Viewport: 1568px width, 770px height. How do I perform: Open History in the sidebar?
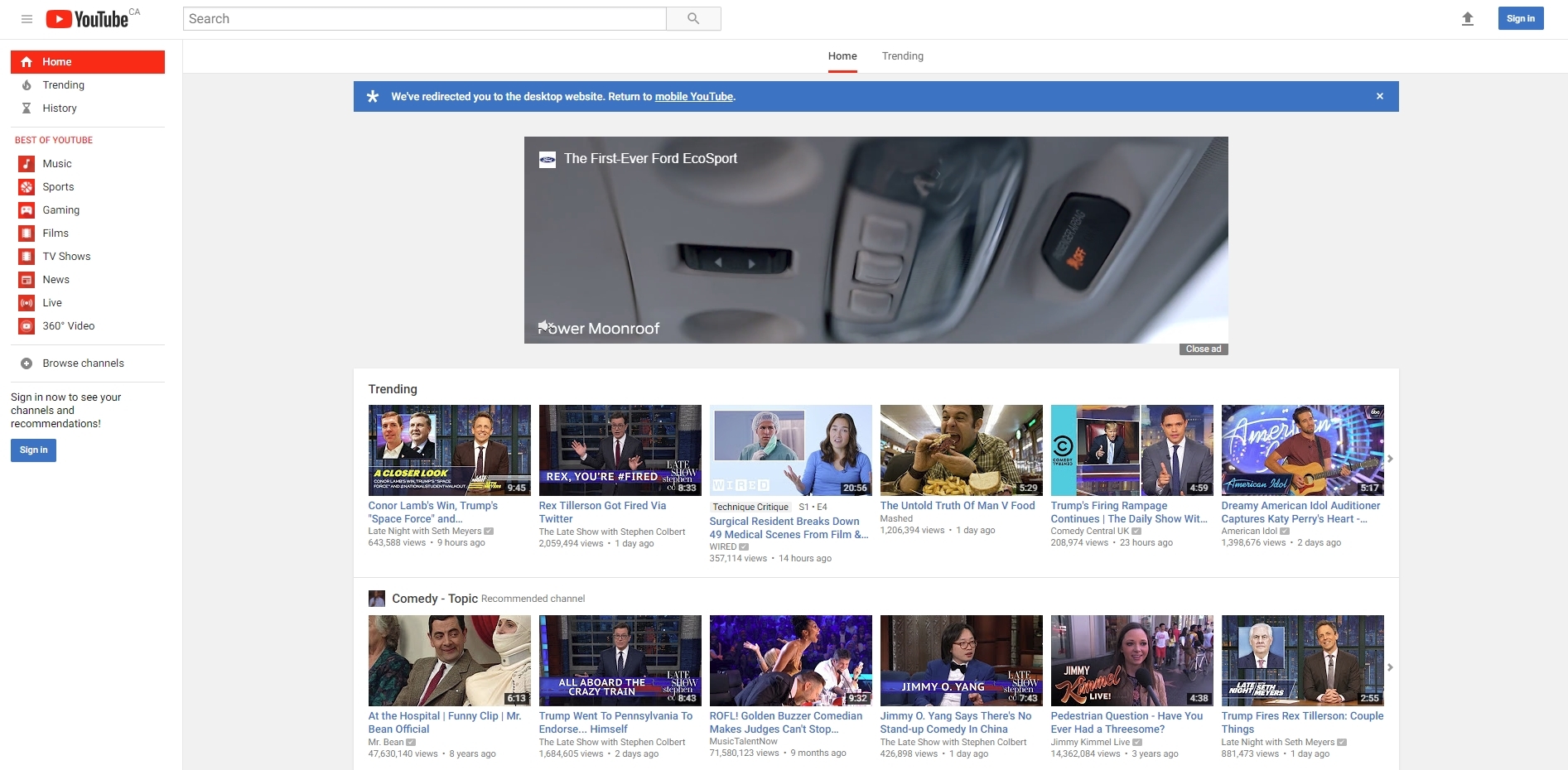88,108
